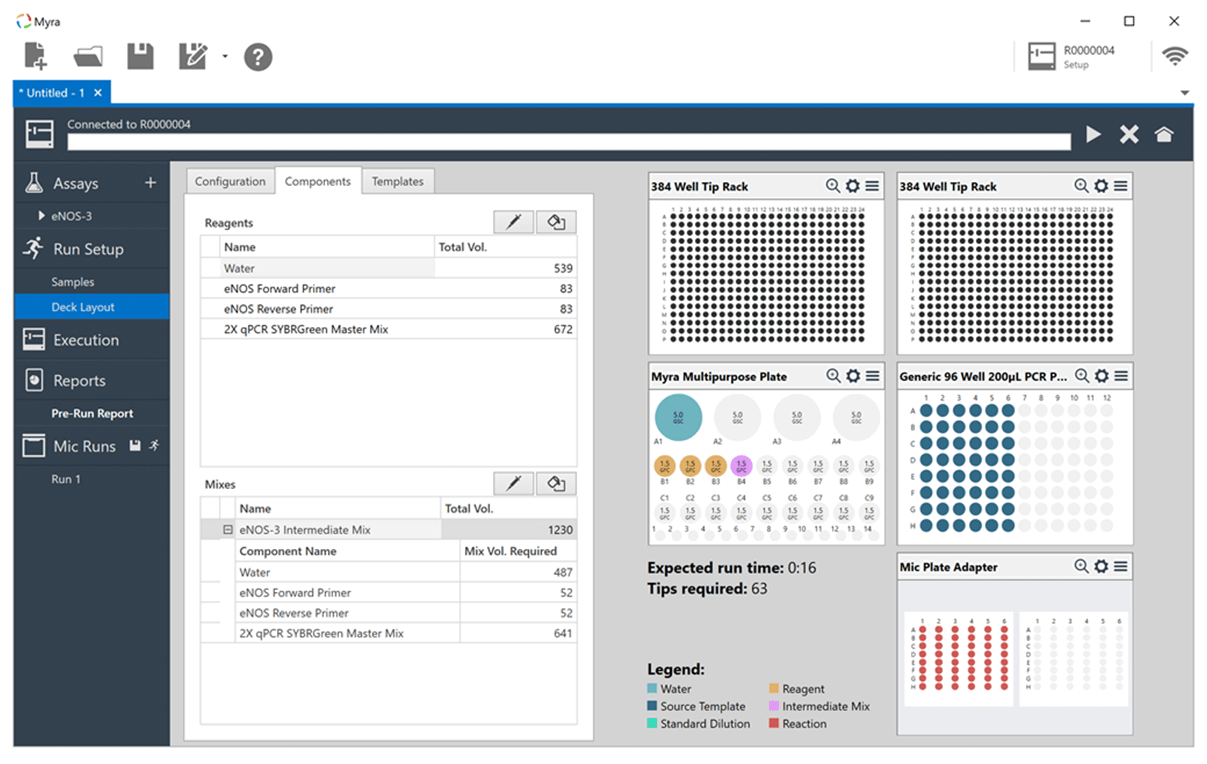Click the running-man icon beside Mic Runs
Viewport: 1207px width, 764px height.
(x=154, y=446)
